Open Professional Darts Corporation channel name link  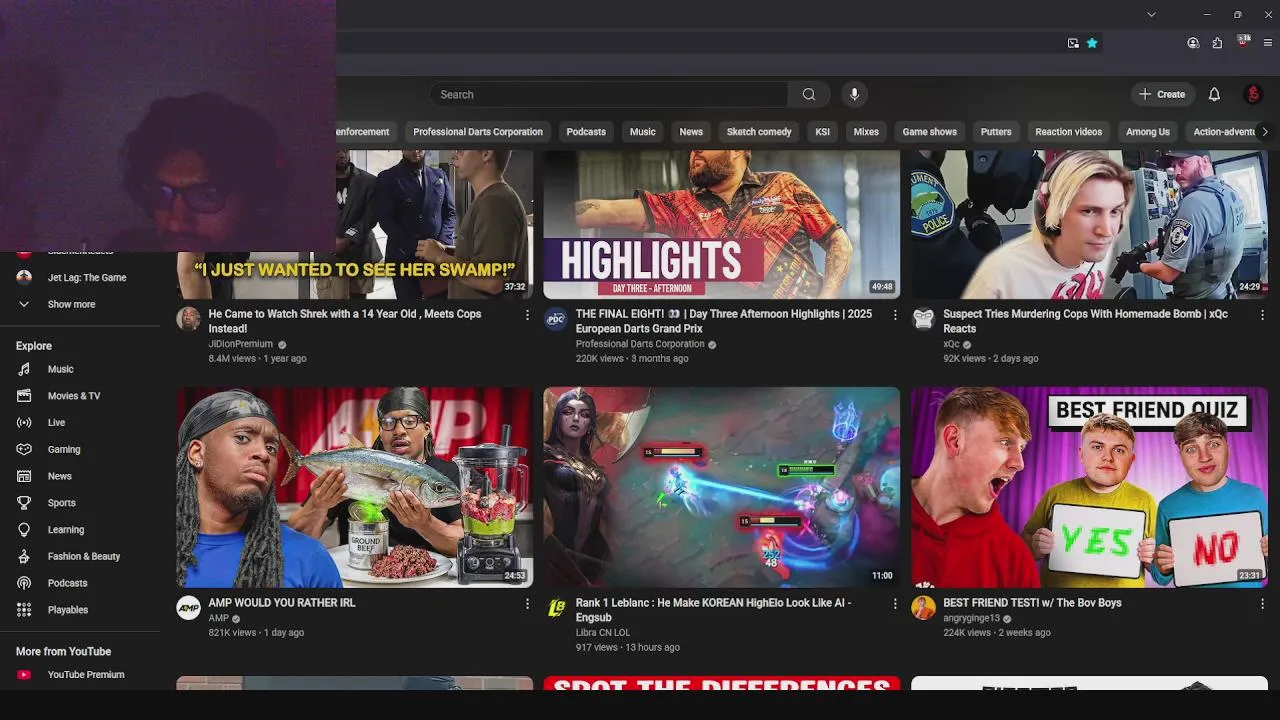pos(640,344)
